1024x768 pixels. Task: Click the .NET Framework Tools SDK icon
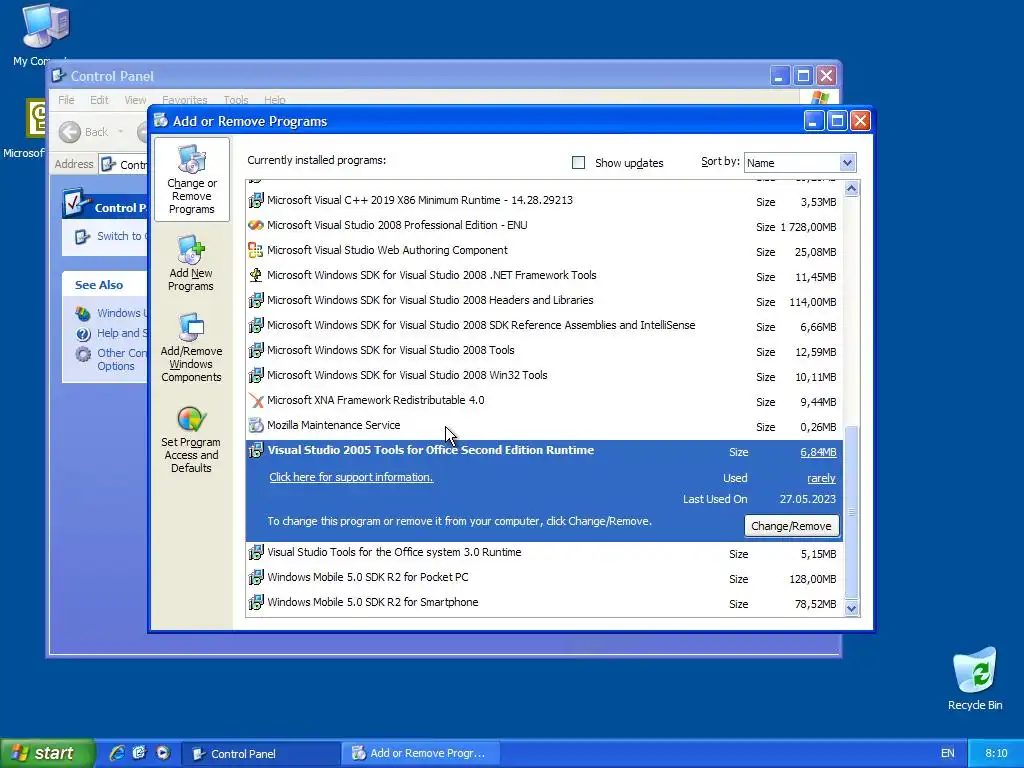tap(256, 276)
